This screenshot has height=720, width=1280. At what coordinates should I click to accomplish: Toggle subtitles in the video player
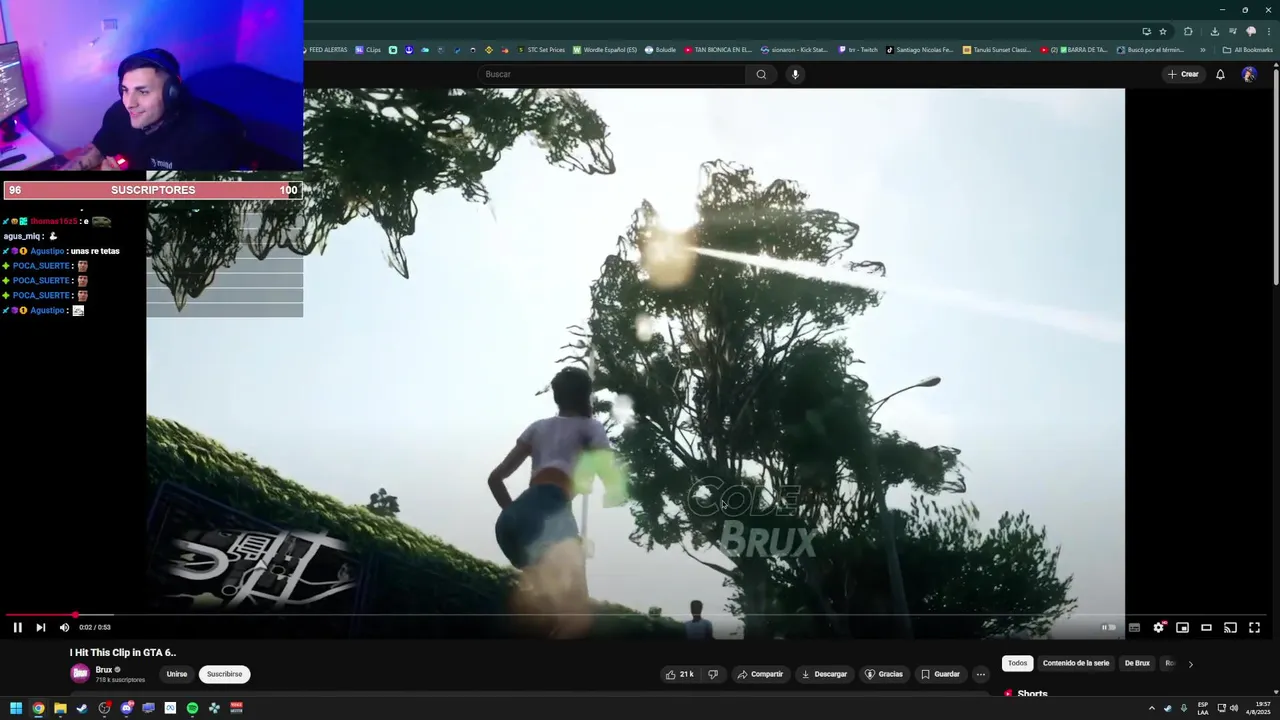pos(1134,627)
